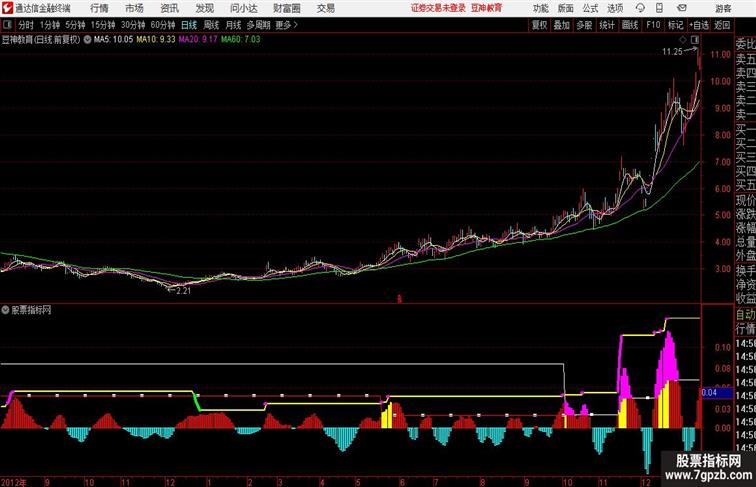Viewport: 756px width, 487px height.
Task: Click the 多股 multi-stock button
Action: click(584, 25)
